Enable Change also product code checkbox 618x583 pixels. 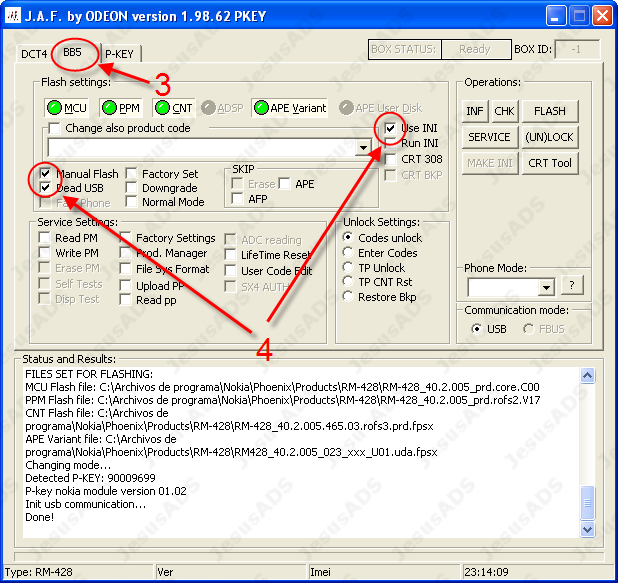[x=54, y=128]
